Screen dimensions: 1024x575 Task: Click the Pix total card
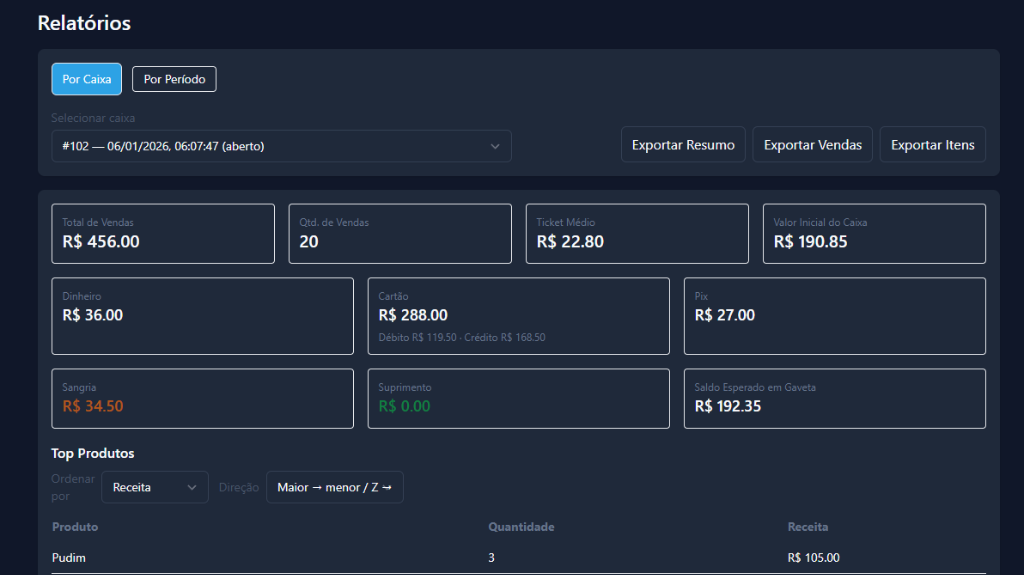[x=834, y=316]
